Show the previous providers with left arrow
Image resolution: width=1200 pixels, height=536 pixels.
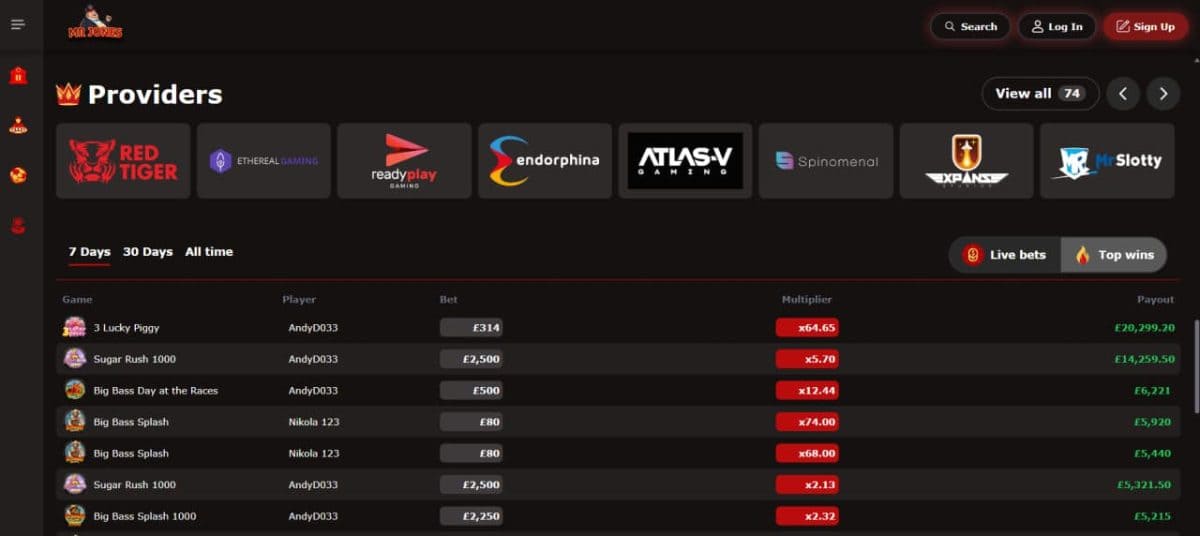point(1123,94)
